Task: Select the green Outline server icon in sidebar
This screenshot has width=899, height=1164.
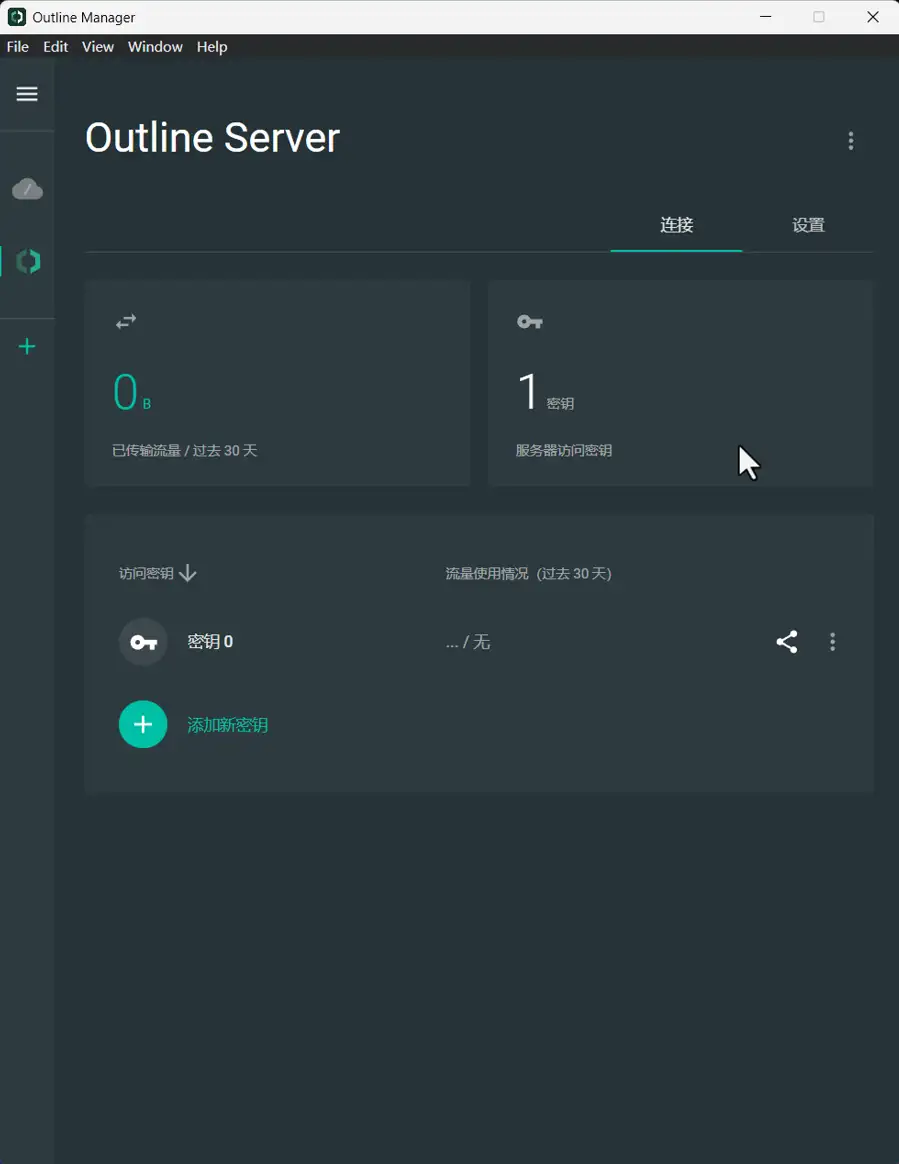Action: click(x=28, y=261)
